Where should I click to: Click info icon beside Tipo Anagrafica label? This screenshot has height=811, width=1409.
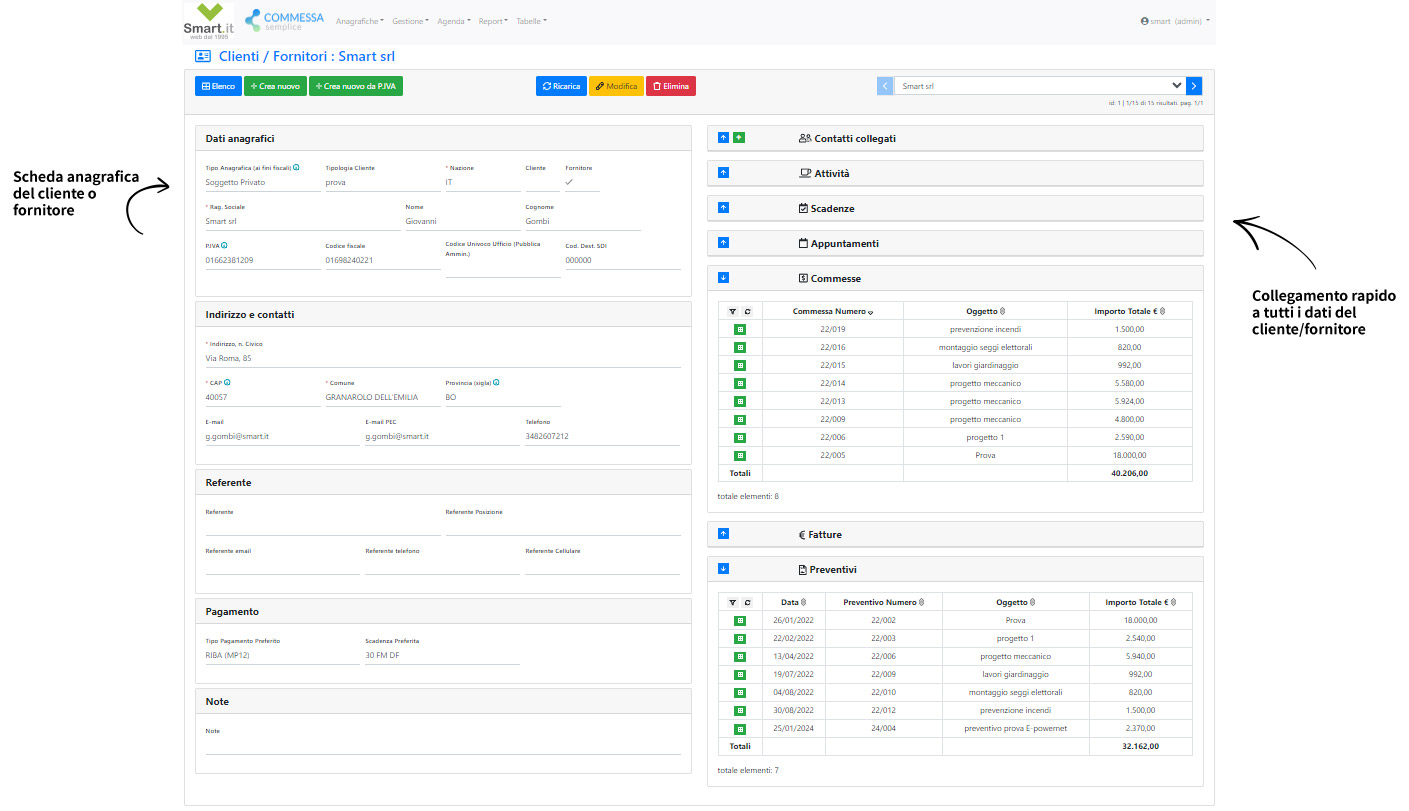pos(296,168)
